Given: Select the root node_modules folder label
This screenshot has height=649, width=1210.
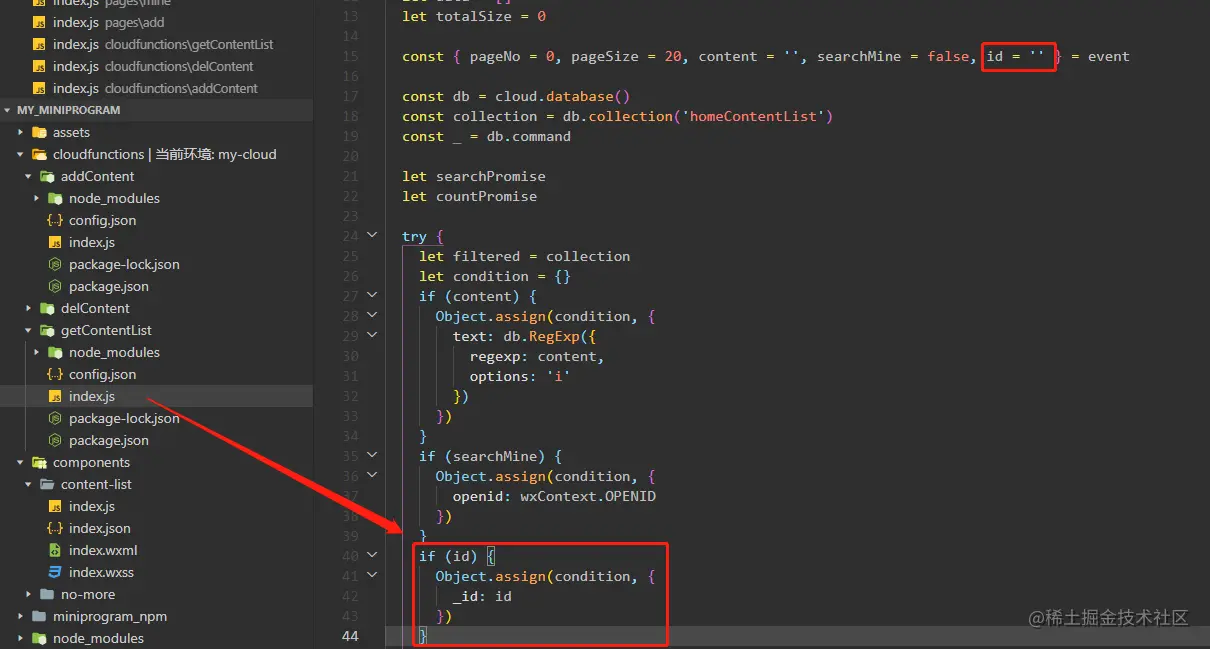Looking at the screenshot, I should (x=98, y=638).
